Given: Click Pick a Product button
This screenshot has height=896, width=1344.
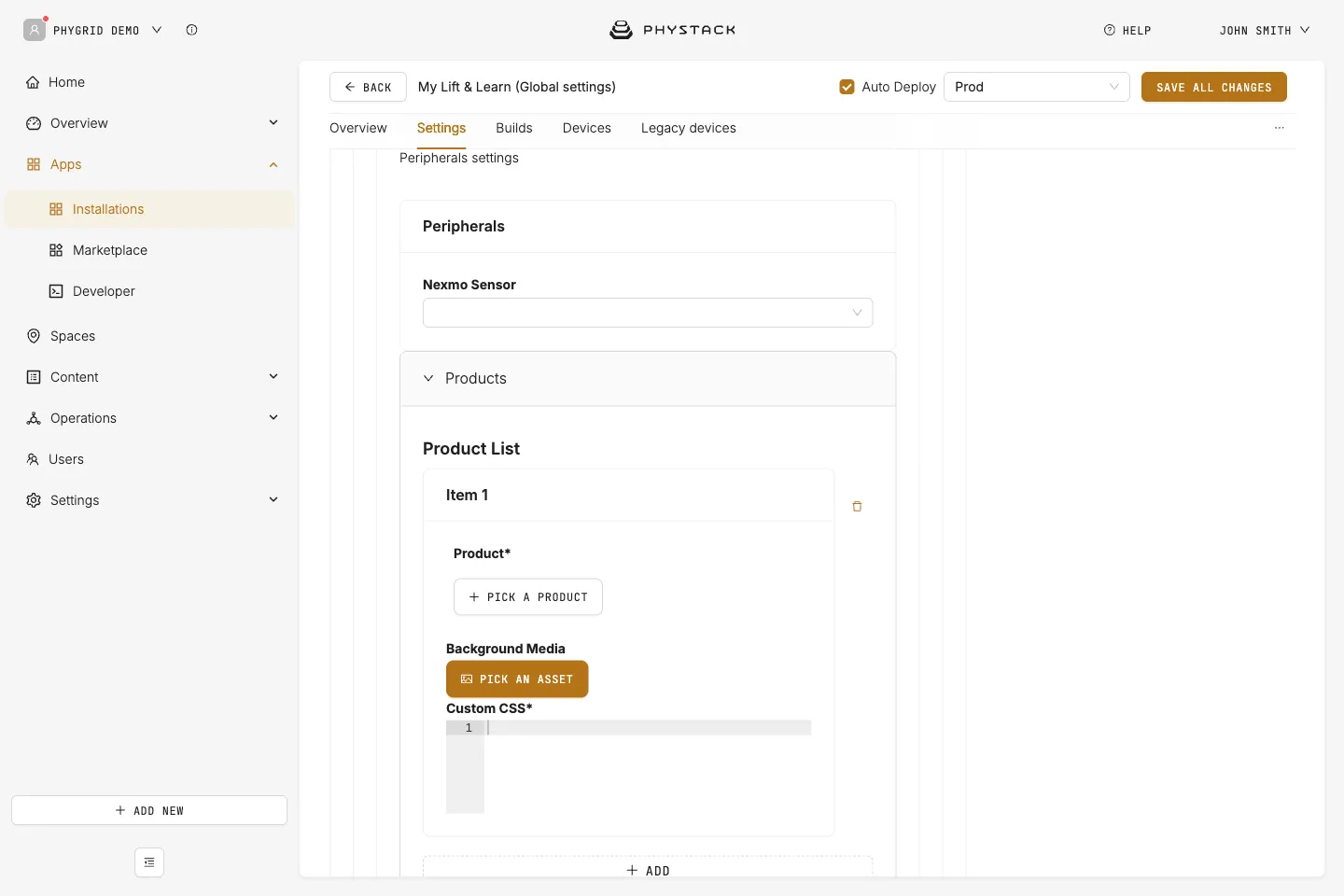Looking at the screenshot, I should pos(528,597).
